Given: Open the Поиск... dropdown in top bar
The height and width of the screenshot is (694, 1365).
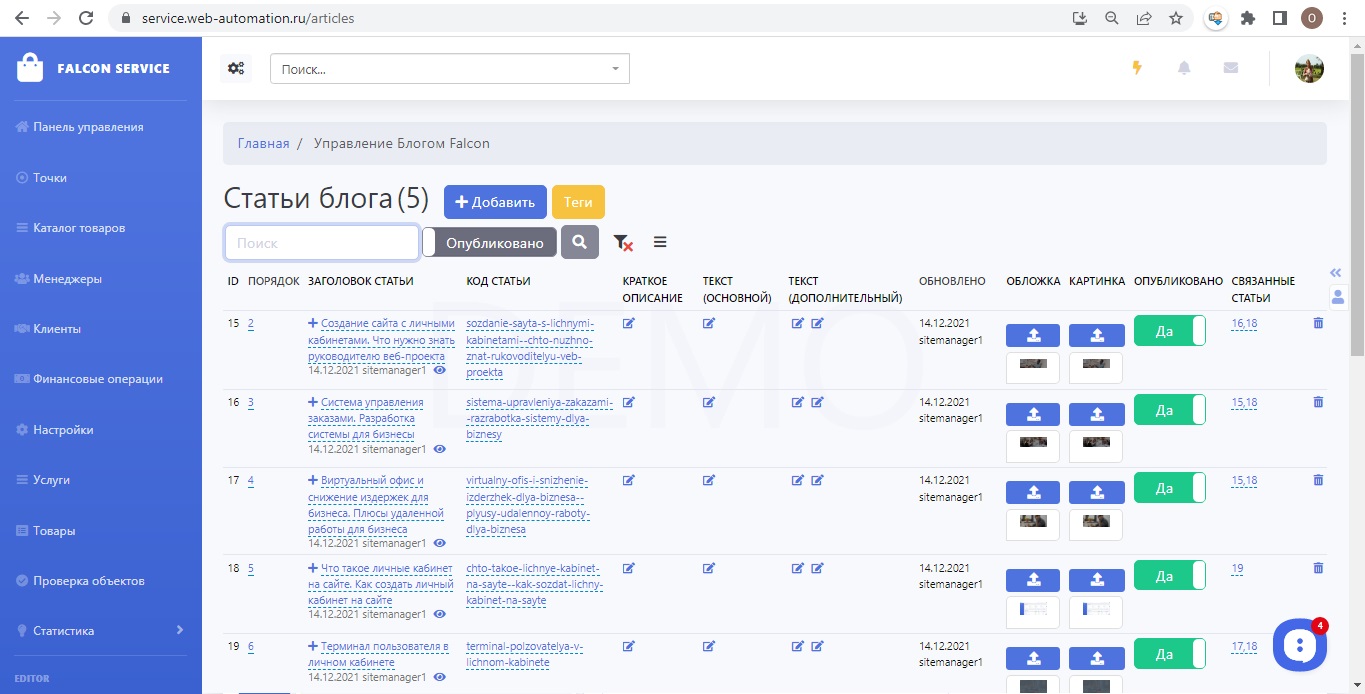Looking at the screenshot, I should [449, 69].
